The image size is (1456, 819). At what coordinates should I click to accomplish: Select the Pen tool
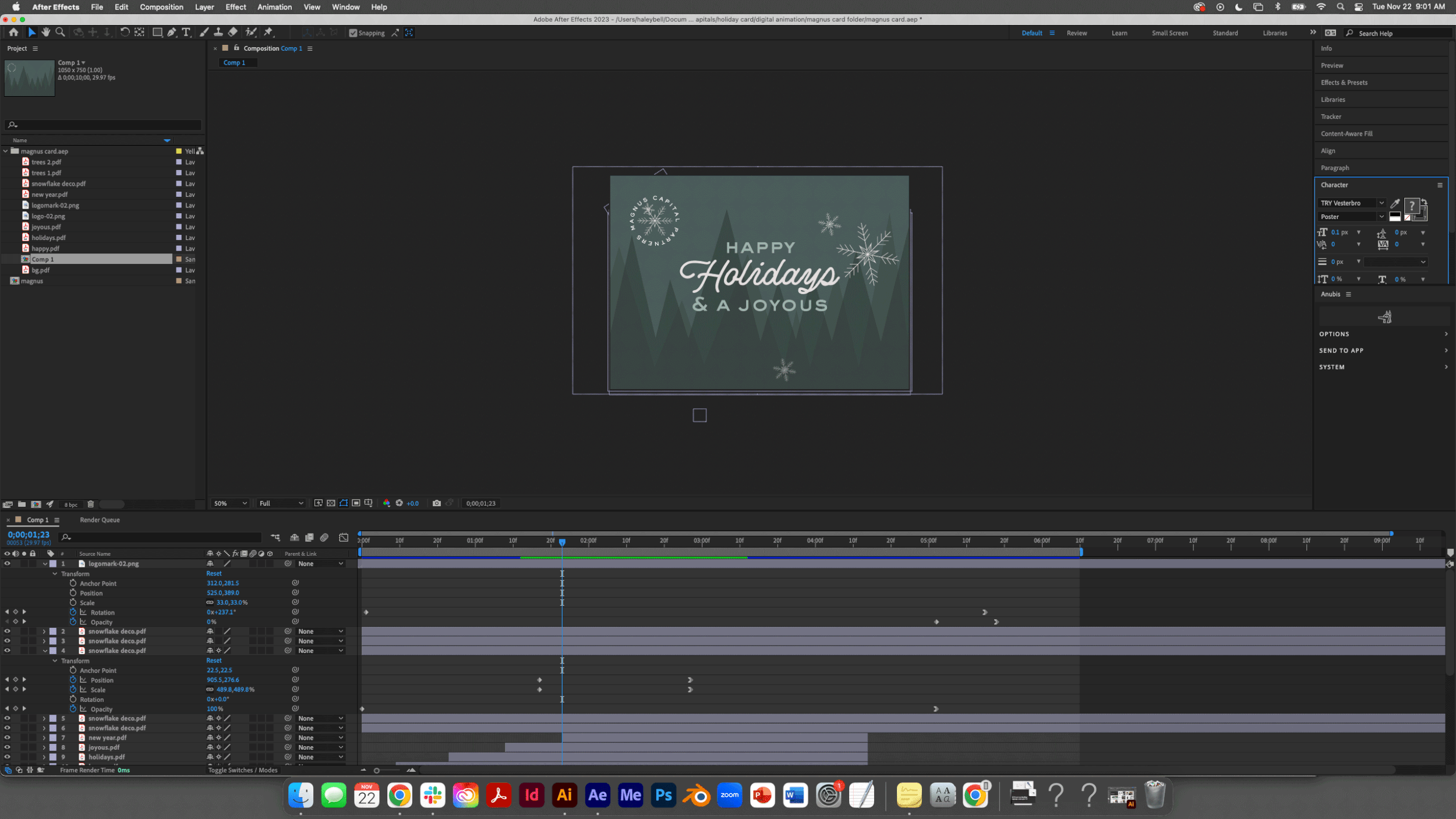tap(172, 33)
